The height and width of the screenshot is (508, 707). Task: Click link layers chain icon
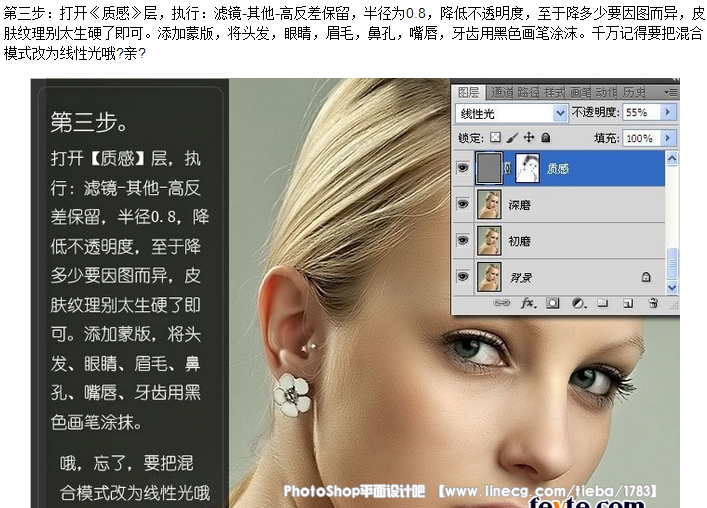[x=501, y=302]
